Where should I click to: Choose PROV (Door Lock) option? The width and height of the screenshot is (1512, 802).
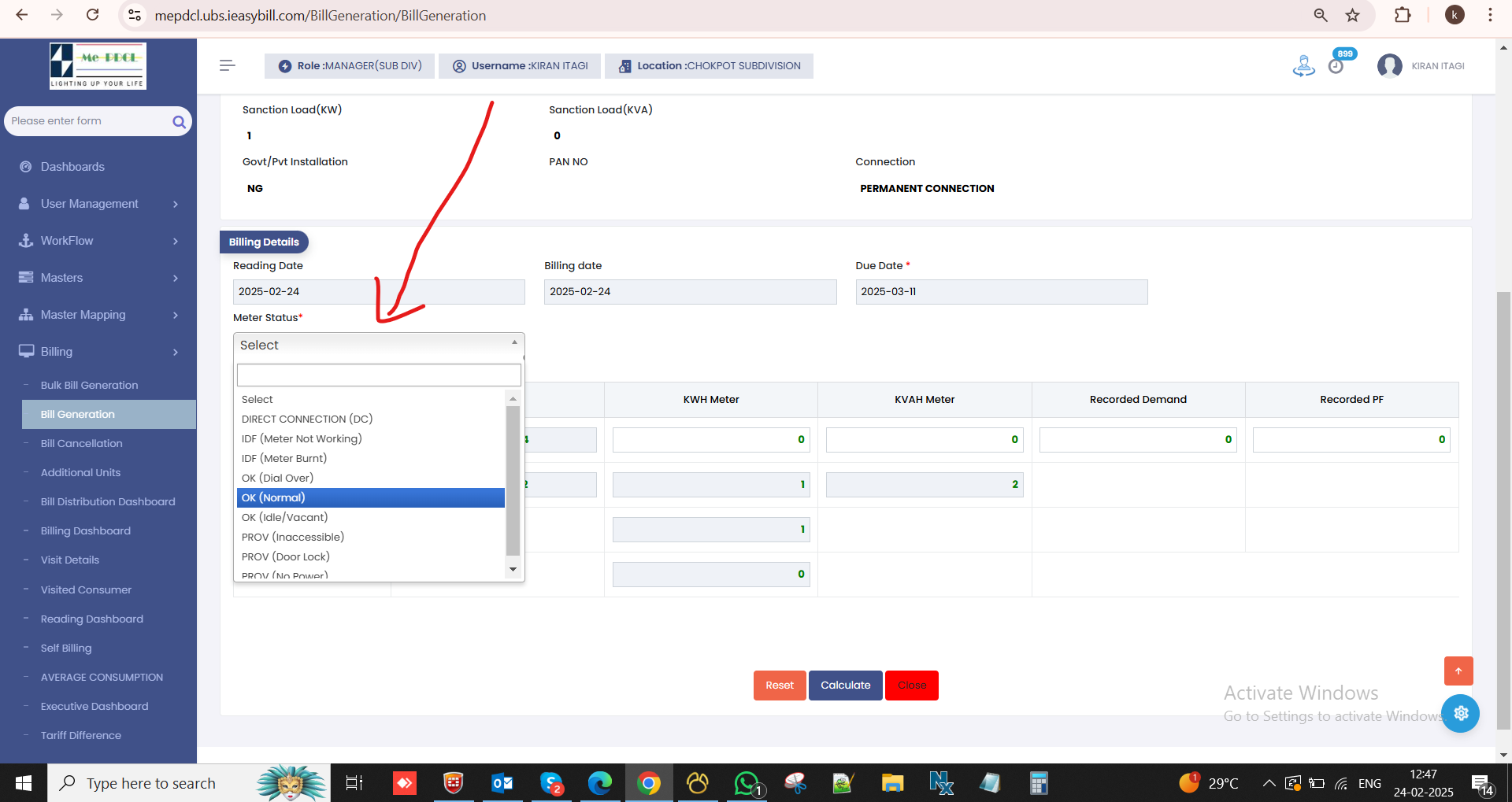click(371, 556)
